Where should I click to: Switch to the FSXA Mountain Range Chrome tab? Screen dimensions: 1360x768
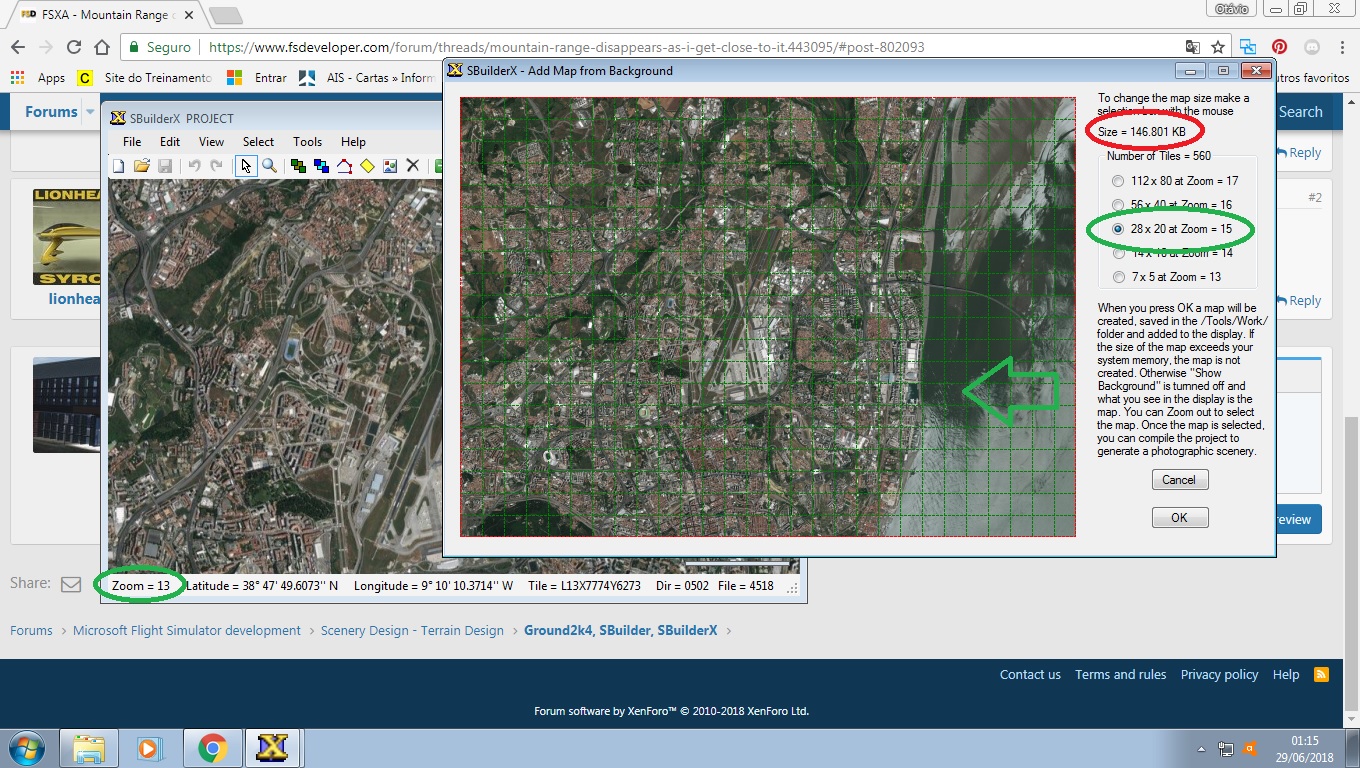[x=105, y=15]
